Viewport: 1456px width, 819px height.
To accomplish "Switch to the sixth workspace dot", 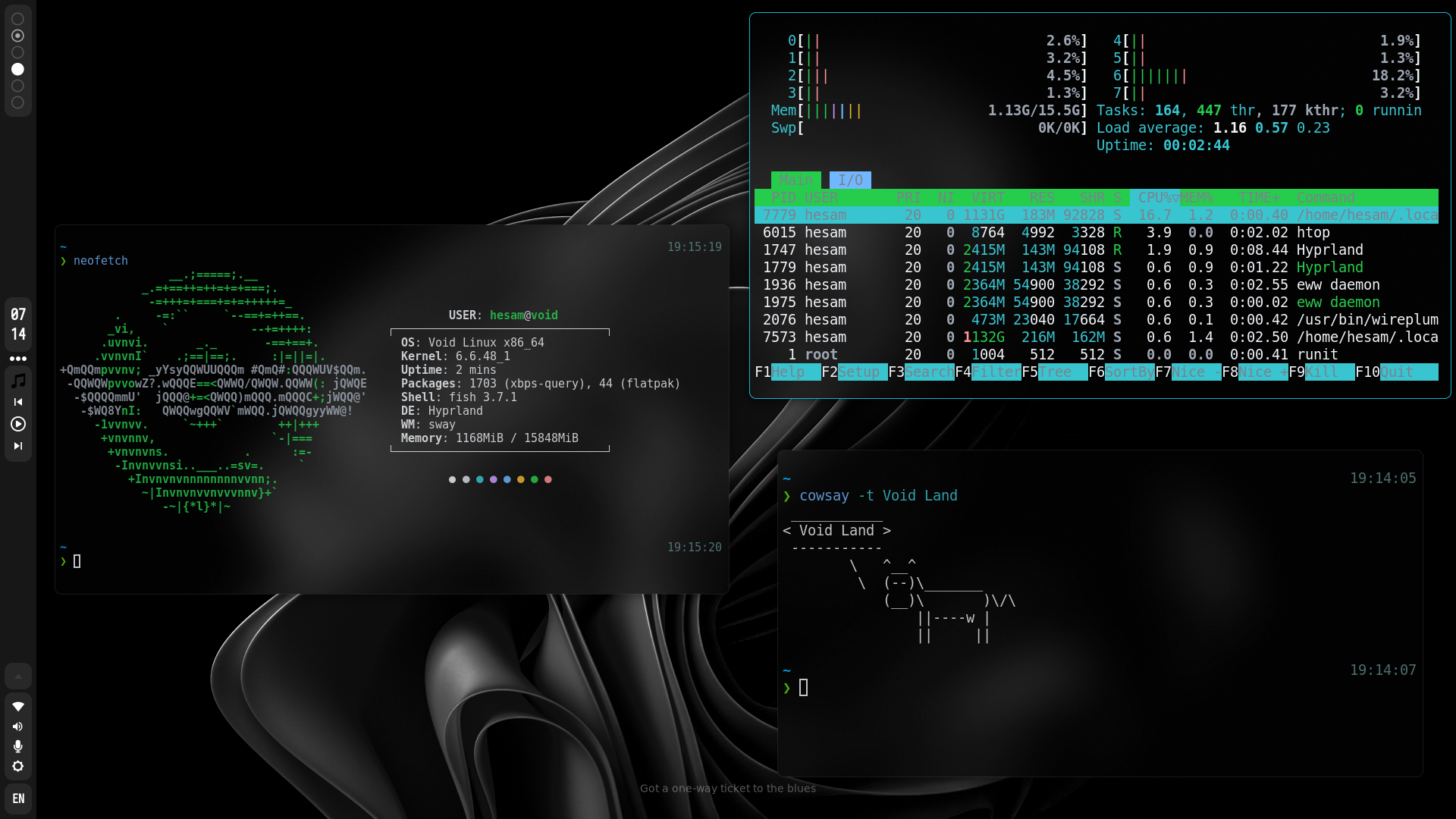I will coord(18,102).
